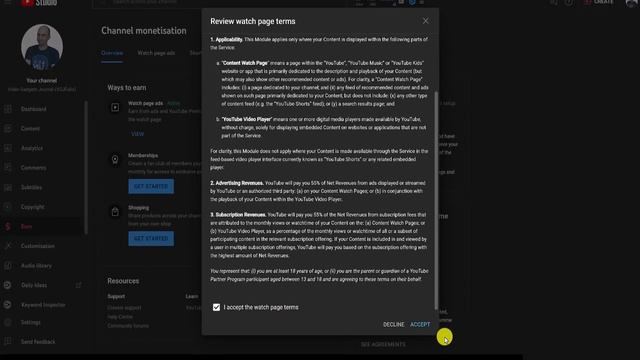This screenshot has height=360, width=640.
Task: Click the '2. Advertising Revenues' paragraph heading
Action: tap(237, 183)
